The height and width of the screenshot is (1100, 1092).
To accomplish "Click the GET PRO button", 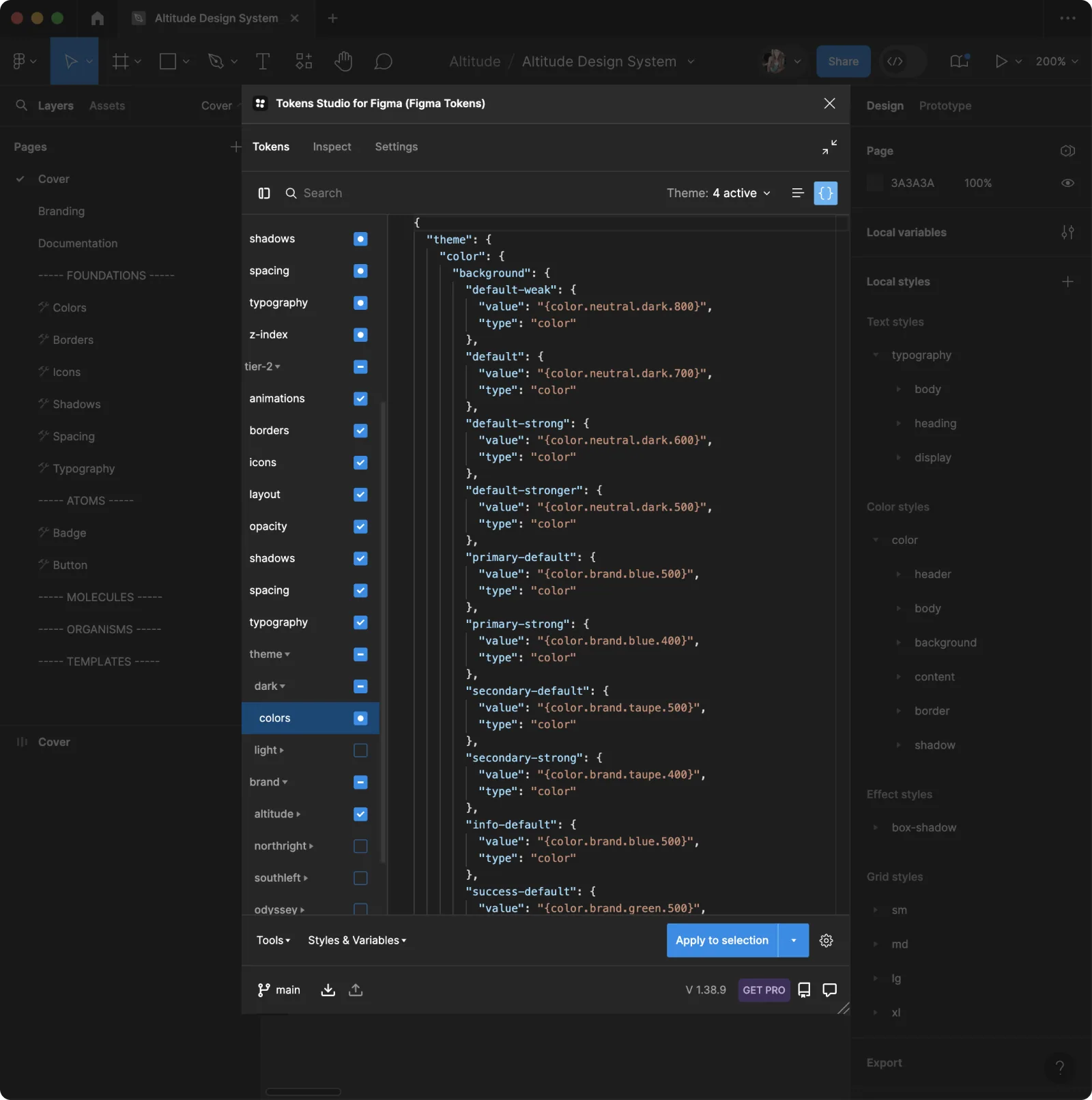I will [x=764, y=990].
